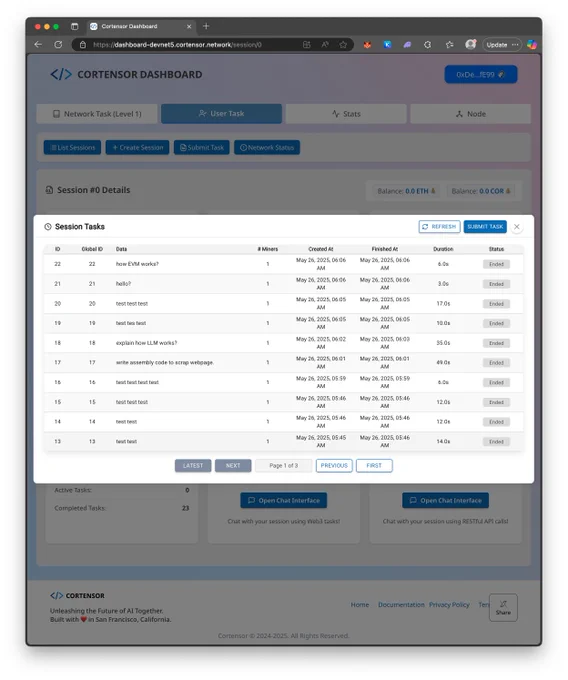Click the Page 1 of 3 indicator
Screen dimensions: 568x680
(284, 465)
